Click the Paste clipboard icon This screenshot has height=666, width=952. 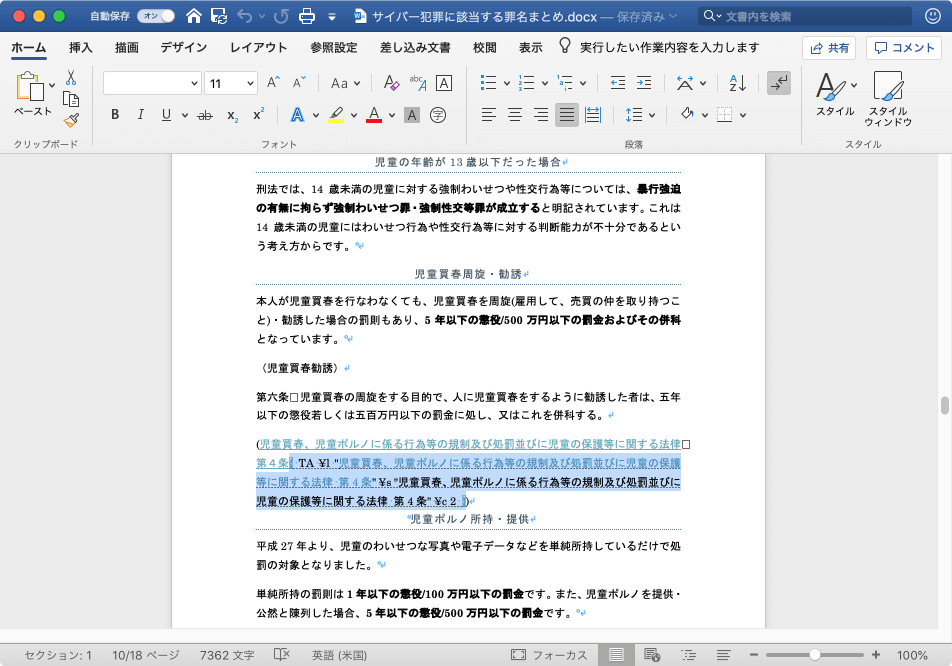(x=30, y=86)
